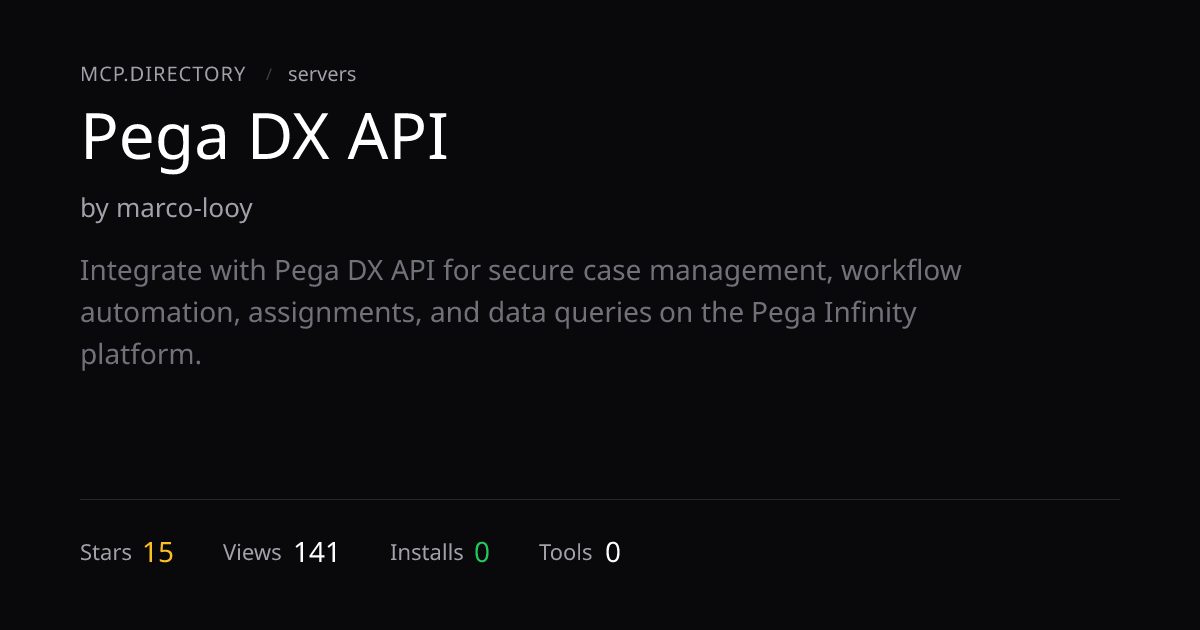Click the Stars label
The height and width of the screenshot is (630, 1200).
pyautogui.click(x=106, y=552)
